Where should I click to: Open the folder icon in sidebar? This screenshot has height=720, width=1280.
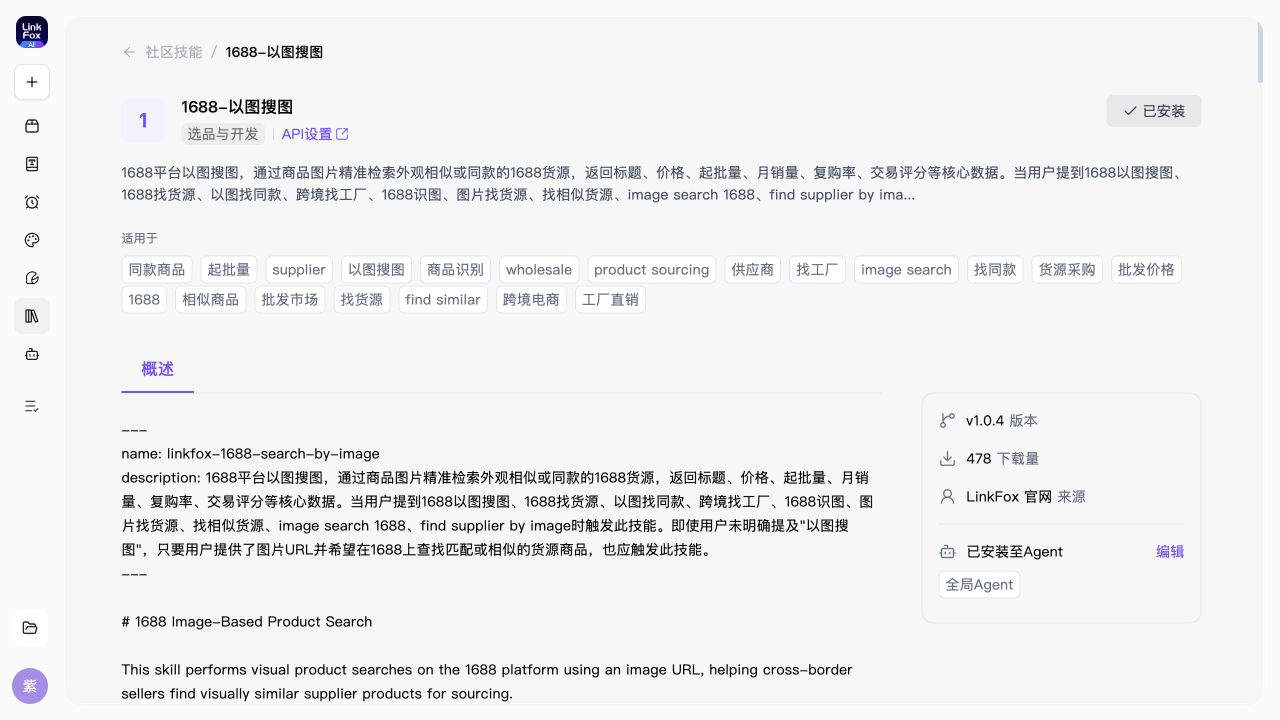click(x=30, y=628)
